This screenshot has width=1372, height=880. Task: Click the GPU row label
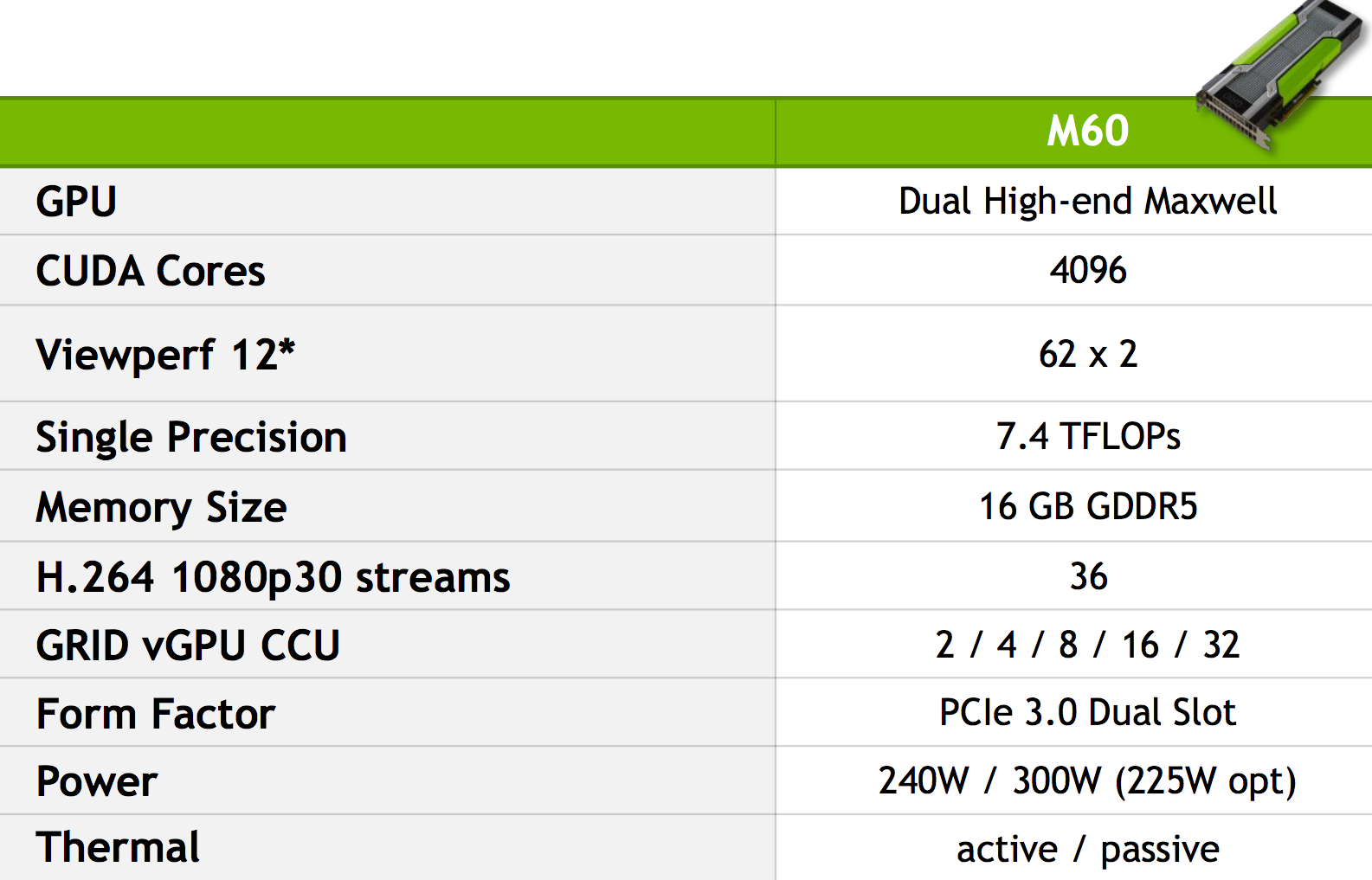point(76,202)
